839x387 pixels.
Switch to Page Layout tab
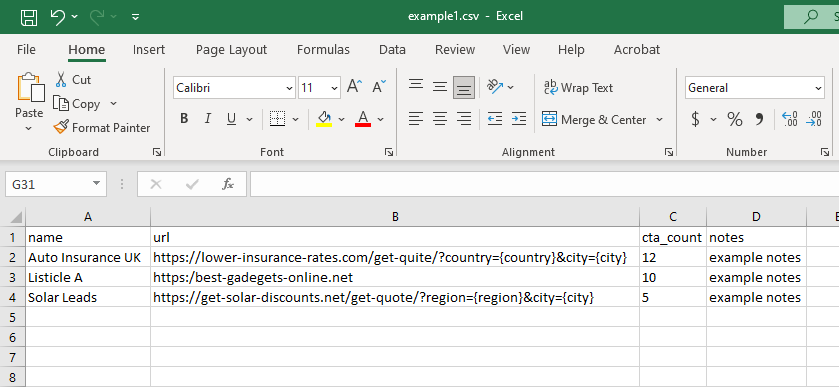coord(231,50)
